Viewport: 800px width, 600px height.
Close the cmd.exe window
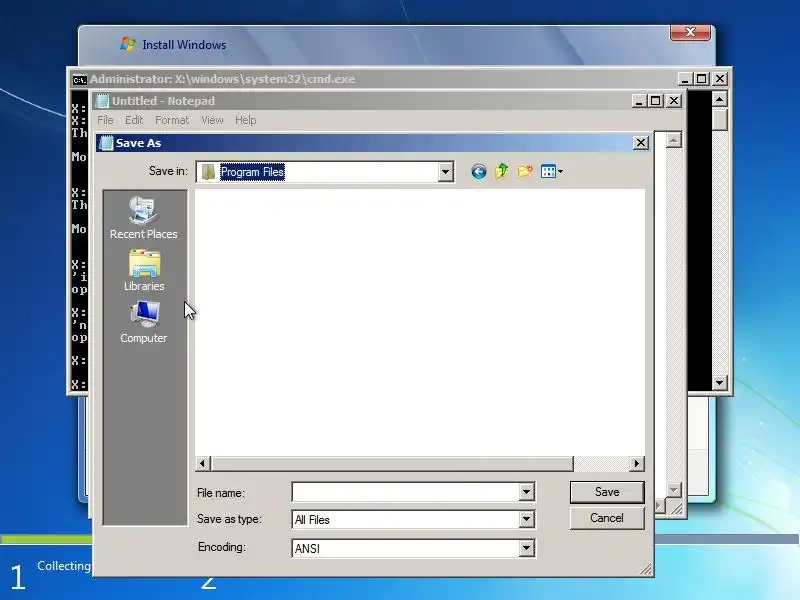720,79
